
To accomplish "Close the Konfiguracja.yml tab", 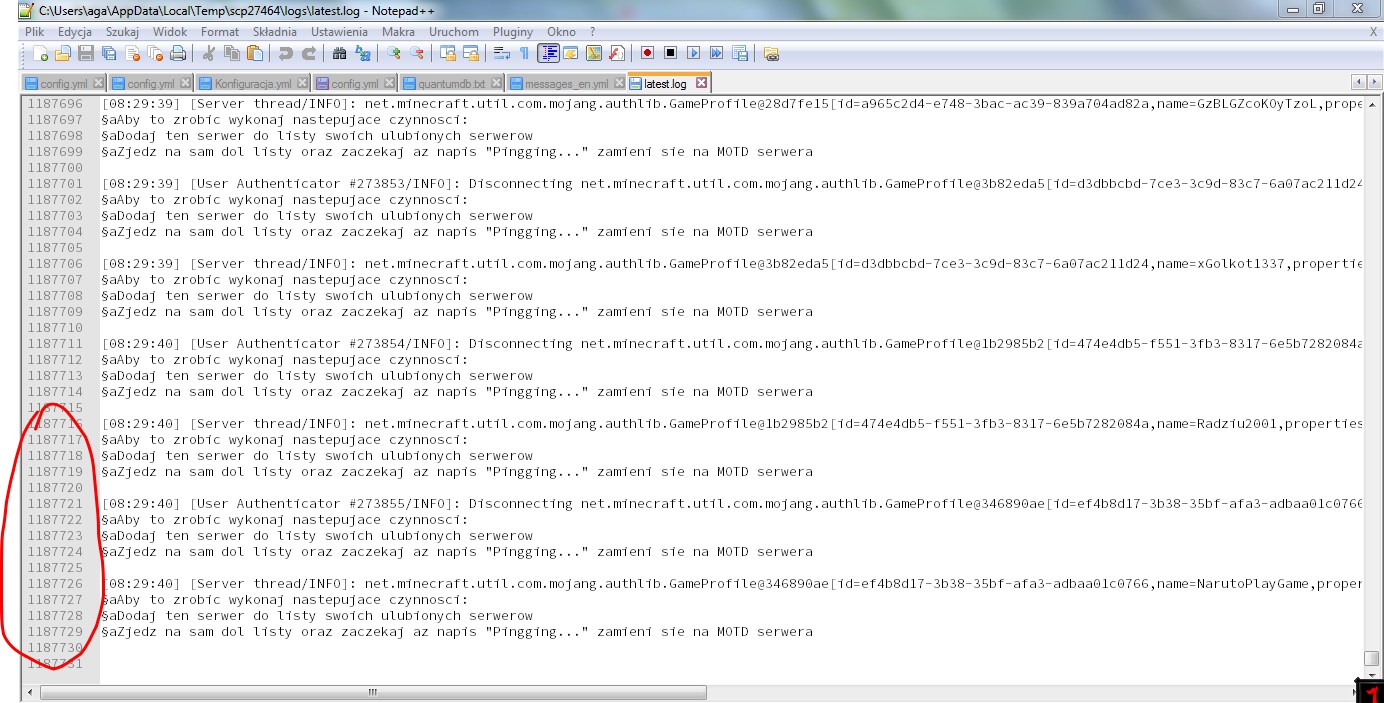I will click(x=302, y=83).
